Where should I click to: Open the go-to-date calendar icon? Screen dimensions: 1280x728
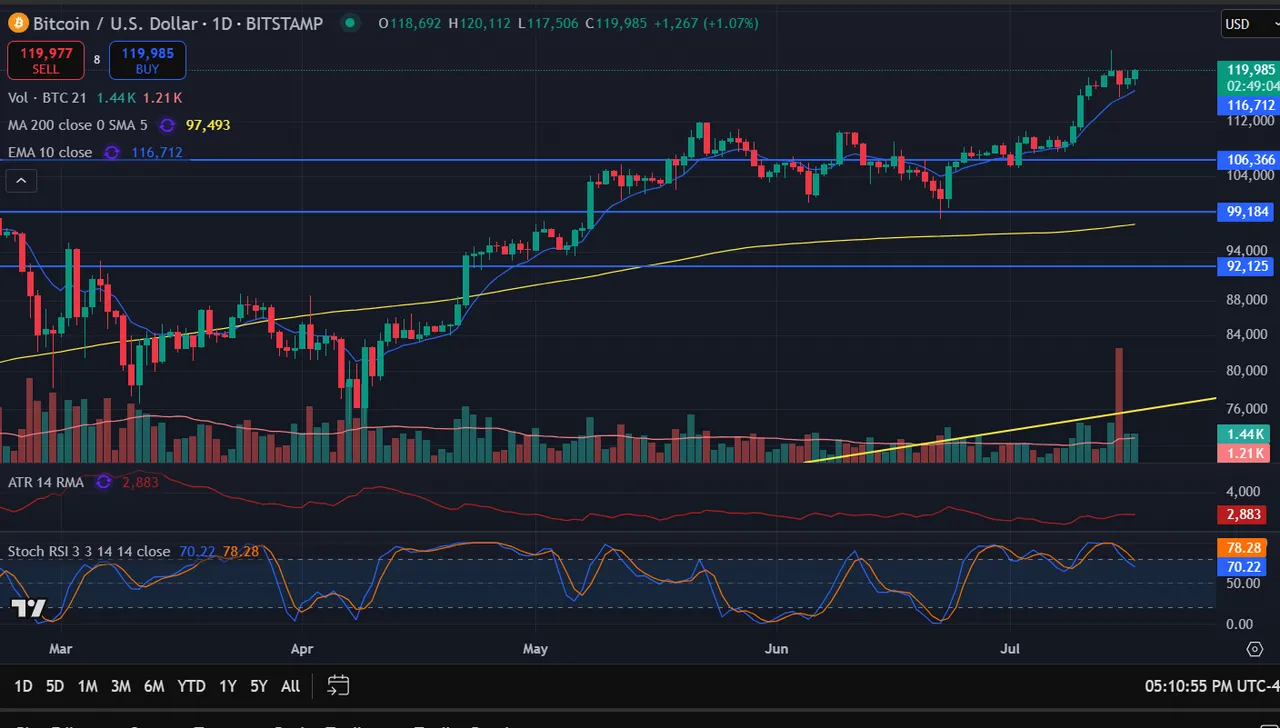point(338,686)
